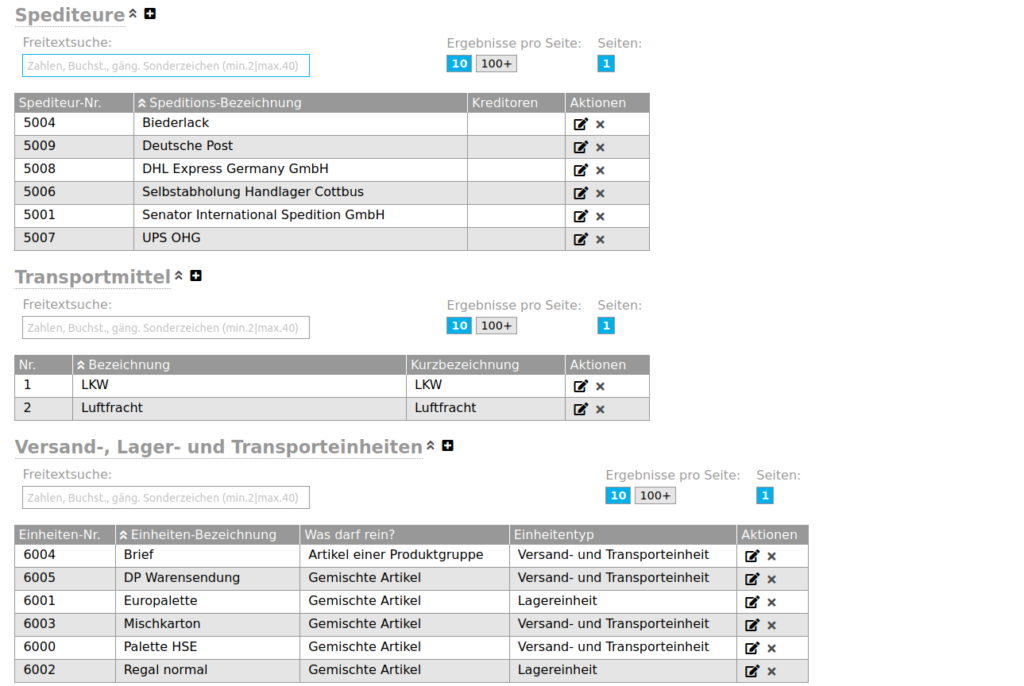Viewport: 1024px width, 686px height.
Task: Edit the Palette HSE unit
Action: pos(752,648)
